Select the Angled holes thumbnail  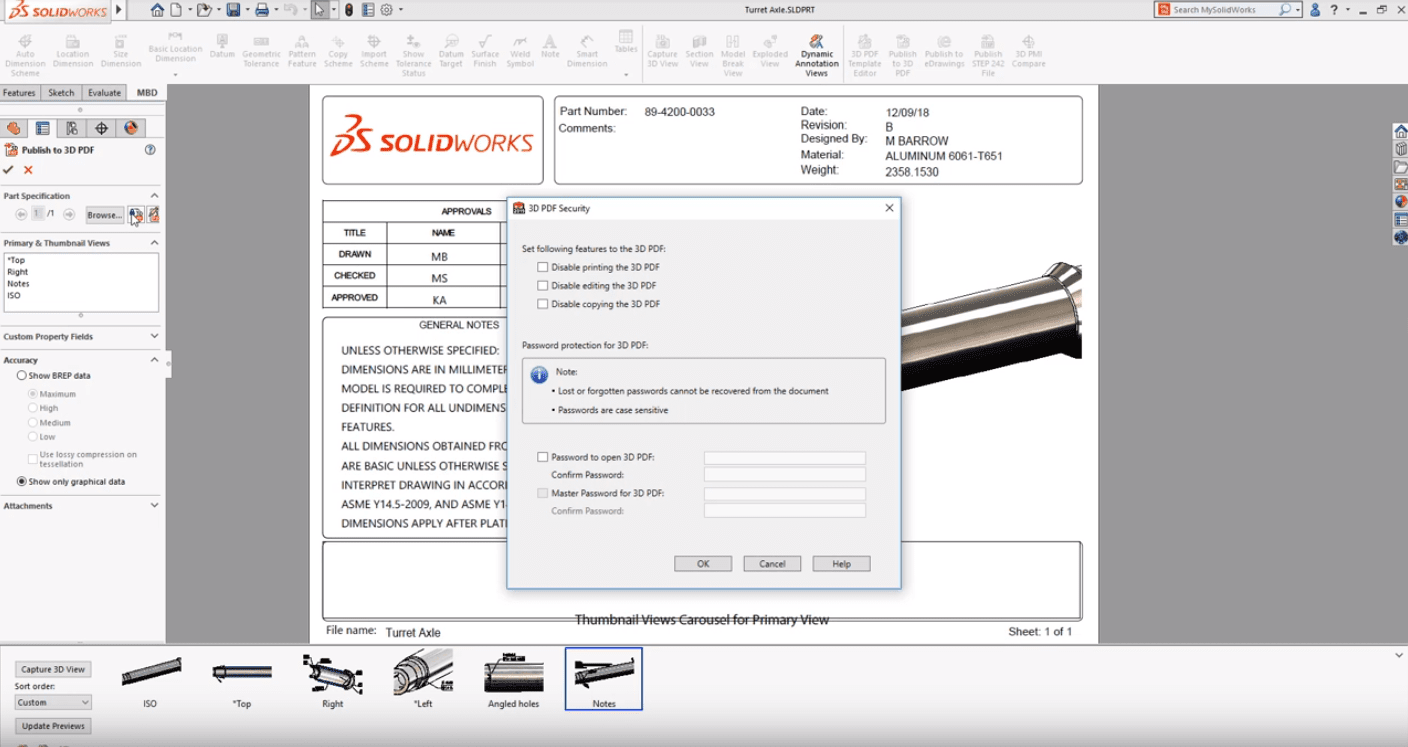(x=514, y=680)
